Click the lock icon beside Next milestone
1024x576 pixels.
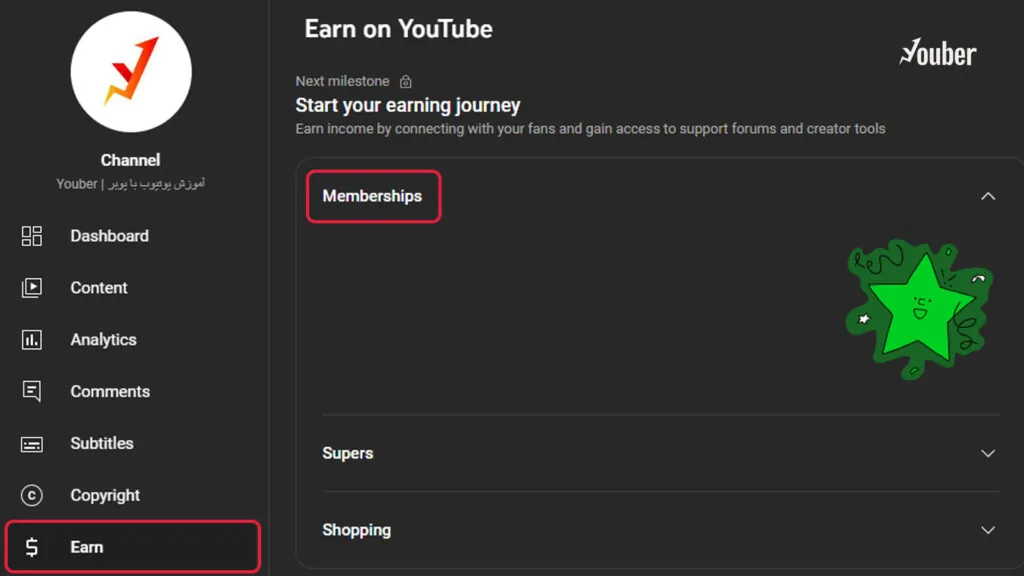coord(406,82)
